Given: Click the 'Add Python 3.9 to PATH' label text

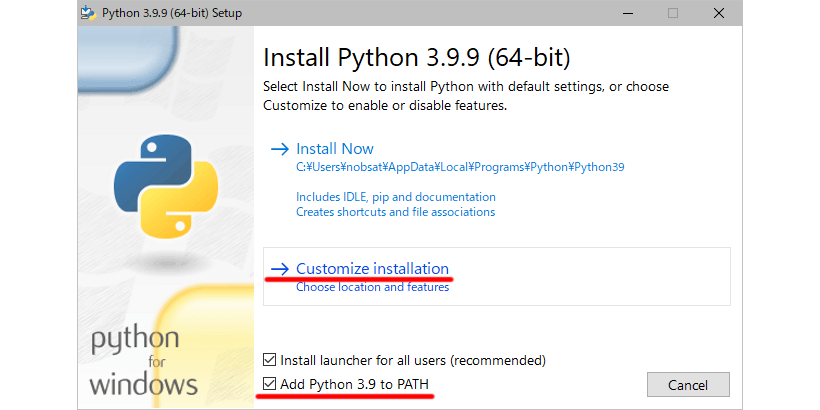Looking at the screenshot, I should (x=357, y=384).
